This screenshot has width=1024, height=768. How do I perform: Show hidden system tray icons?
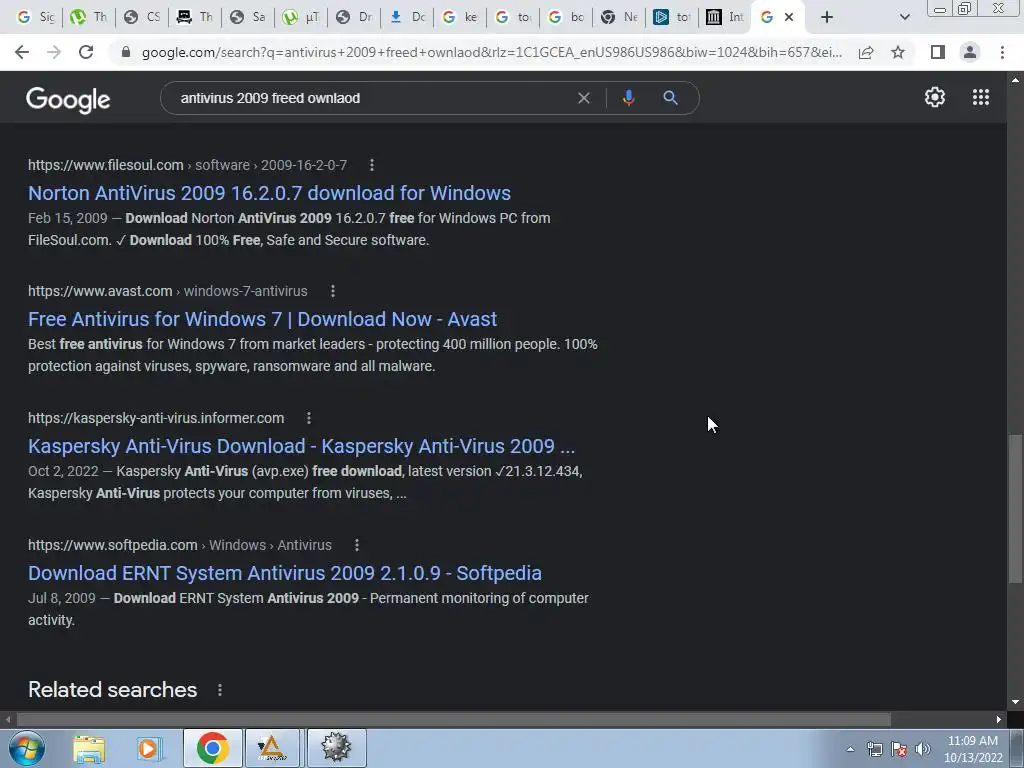pyautogui.click(x=850, y=749)
